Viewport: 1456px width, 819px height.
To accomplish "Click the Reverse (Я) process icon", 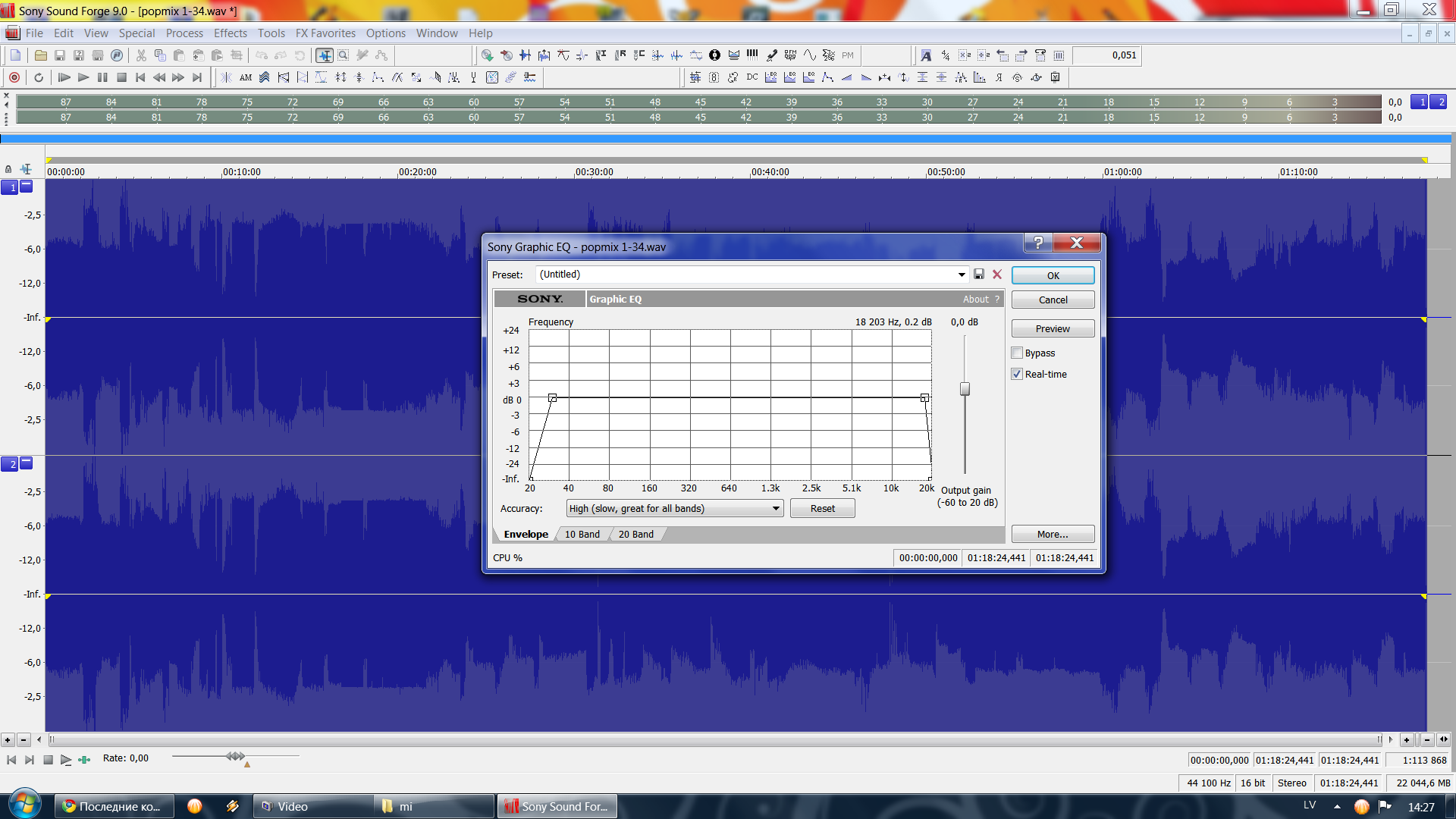I will click(999, 77).
